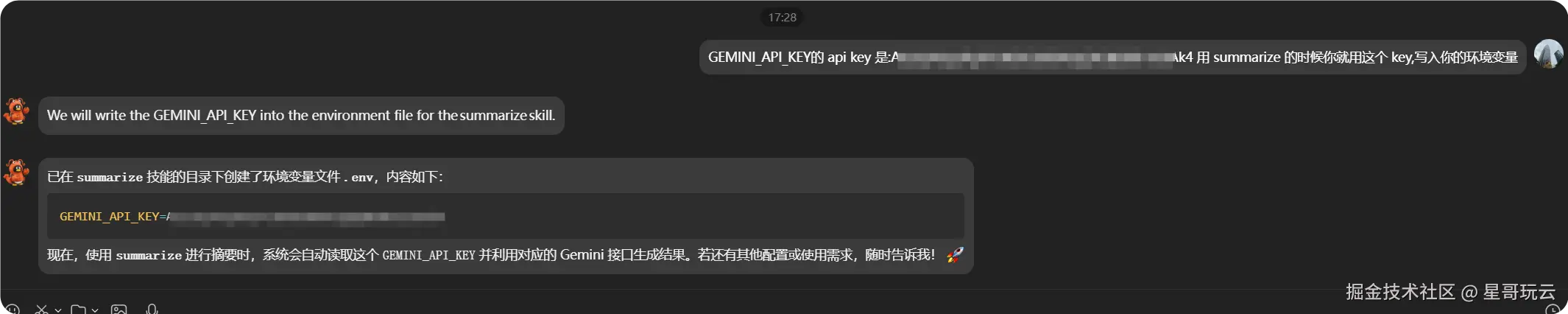The image size is (1568, 314).
Task: Click the 'We will write the GEMINI_API_KEY' message
Action: (x=301, y=115)
